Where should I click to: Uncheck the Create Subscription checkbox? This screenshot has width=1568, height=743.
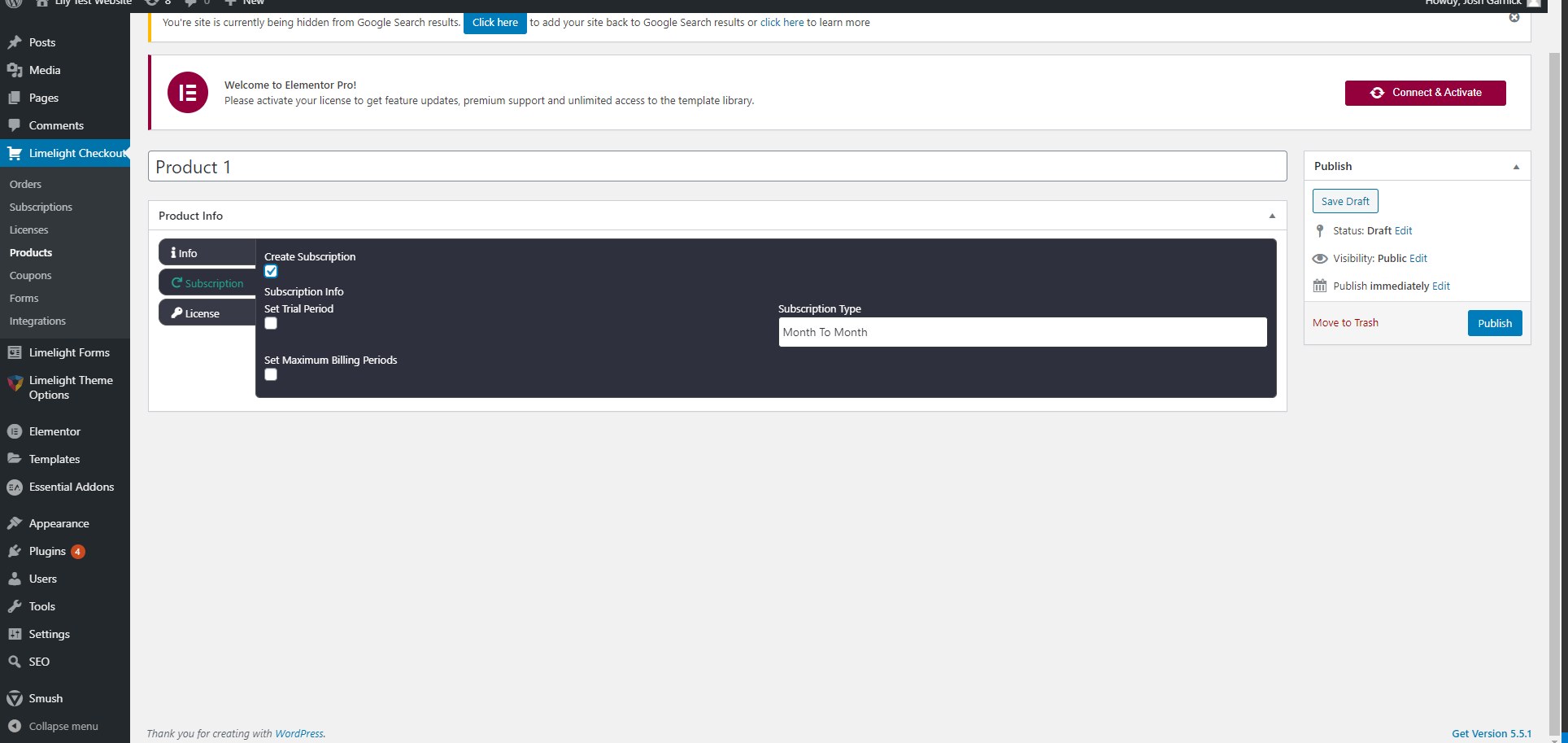(271, 272)
